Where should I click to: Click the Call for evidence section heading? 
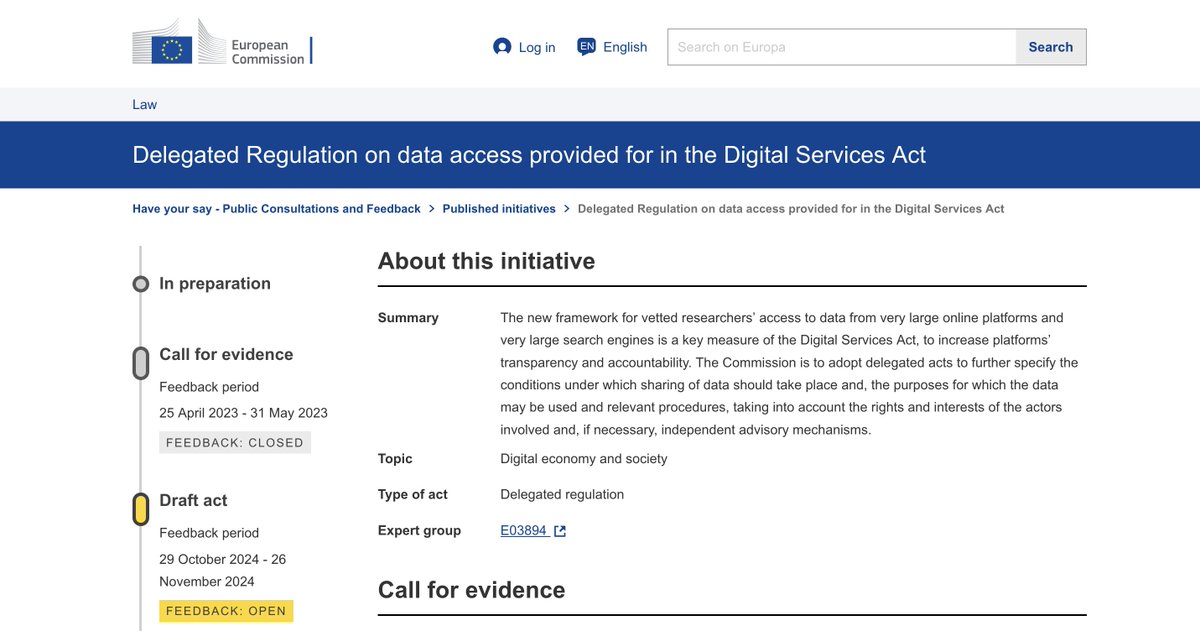(x=471, y=590)
